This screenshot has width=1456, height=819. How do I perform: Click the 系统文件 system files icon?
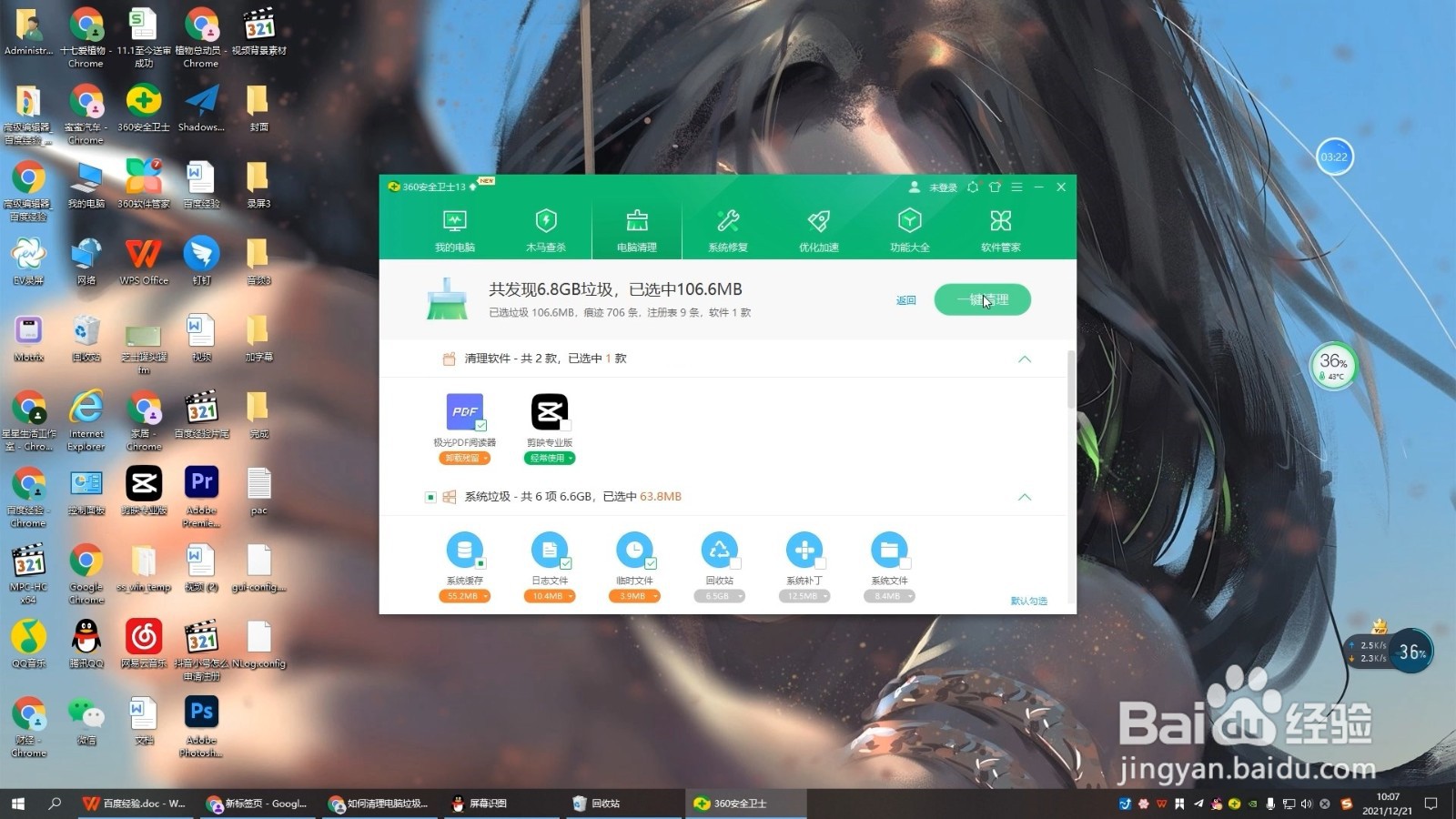(890, 548)
